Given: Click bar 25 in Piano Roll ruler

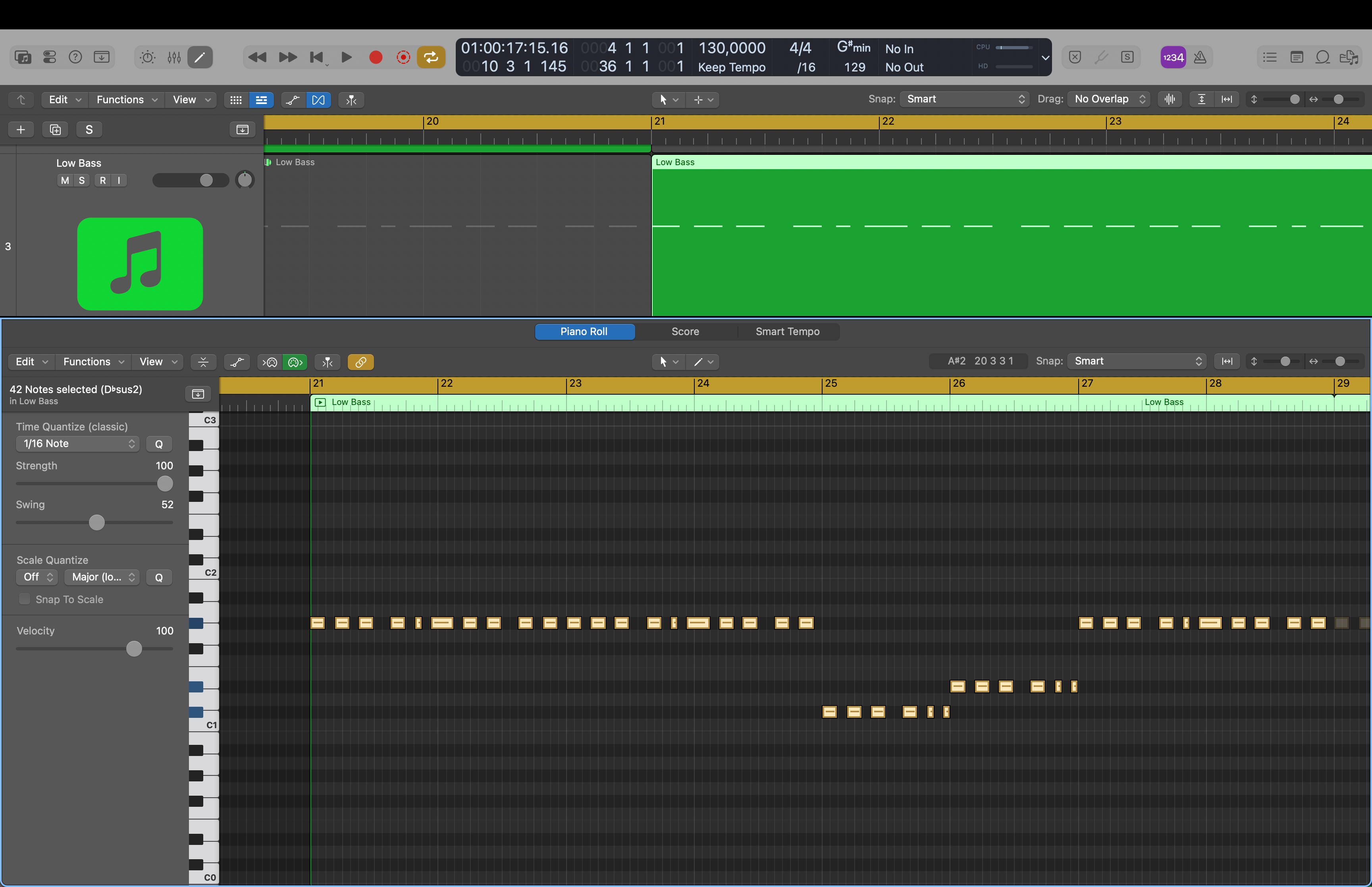Looking at the screenshot, I should (x=830, y=384).
